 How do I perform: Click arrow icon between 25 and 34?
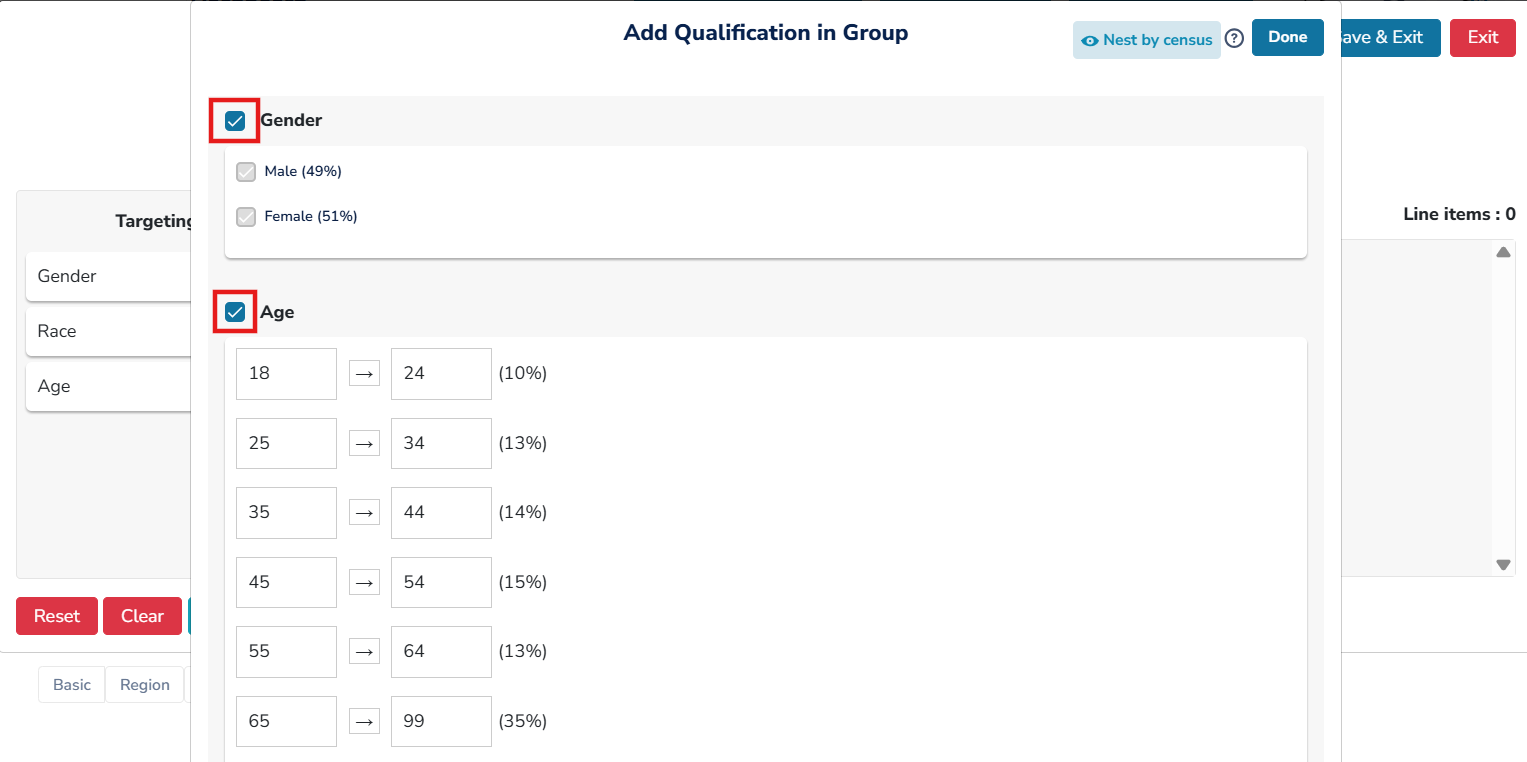pos(364,443)
